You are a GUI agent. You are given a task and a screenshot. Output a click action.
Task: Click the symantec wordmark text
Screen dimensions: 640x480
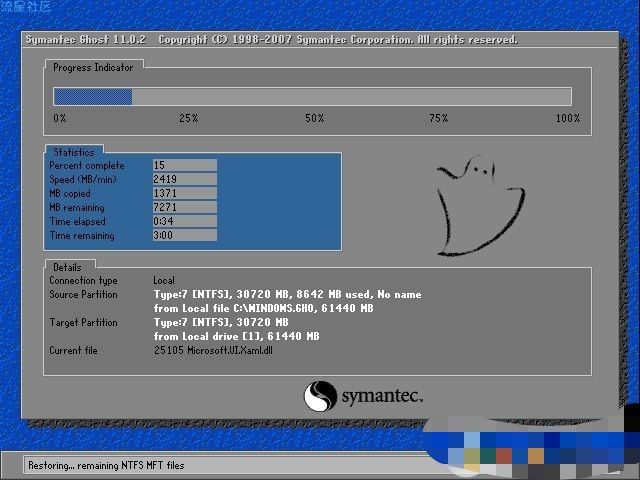click(382, 396)
